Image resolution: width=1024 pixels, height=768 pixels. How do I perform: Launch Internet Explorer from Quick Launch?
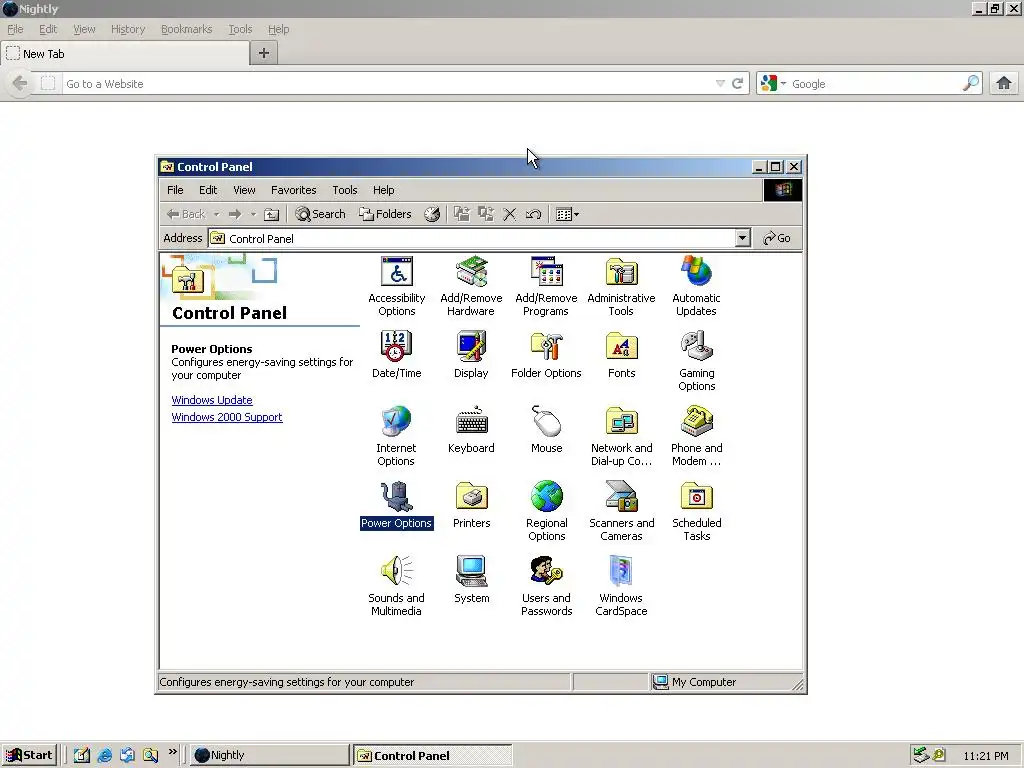click(x=104, y=755)
